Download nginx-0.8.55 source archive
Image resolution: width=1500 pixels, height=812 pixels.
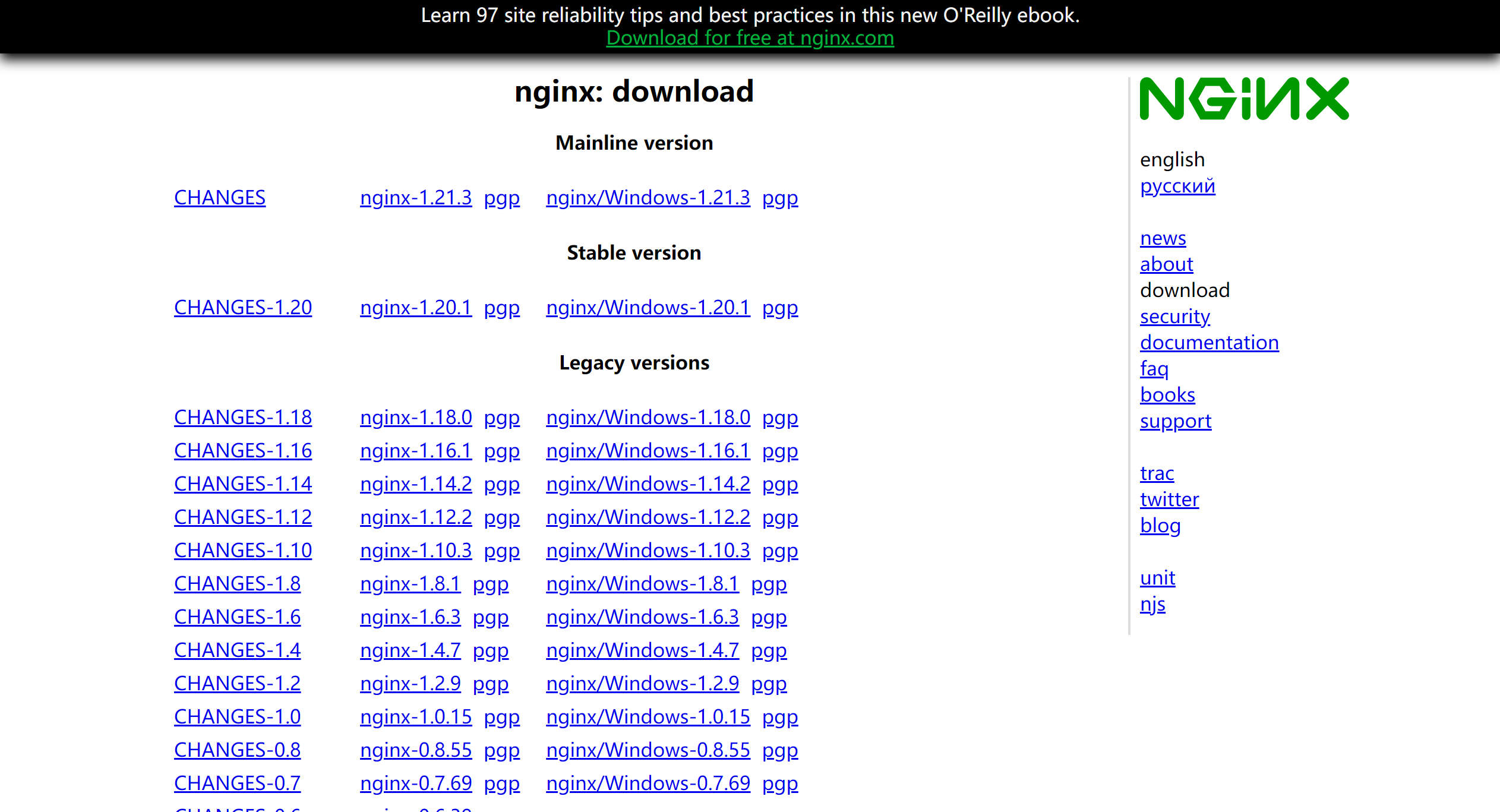415,750
